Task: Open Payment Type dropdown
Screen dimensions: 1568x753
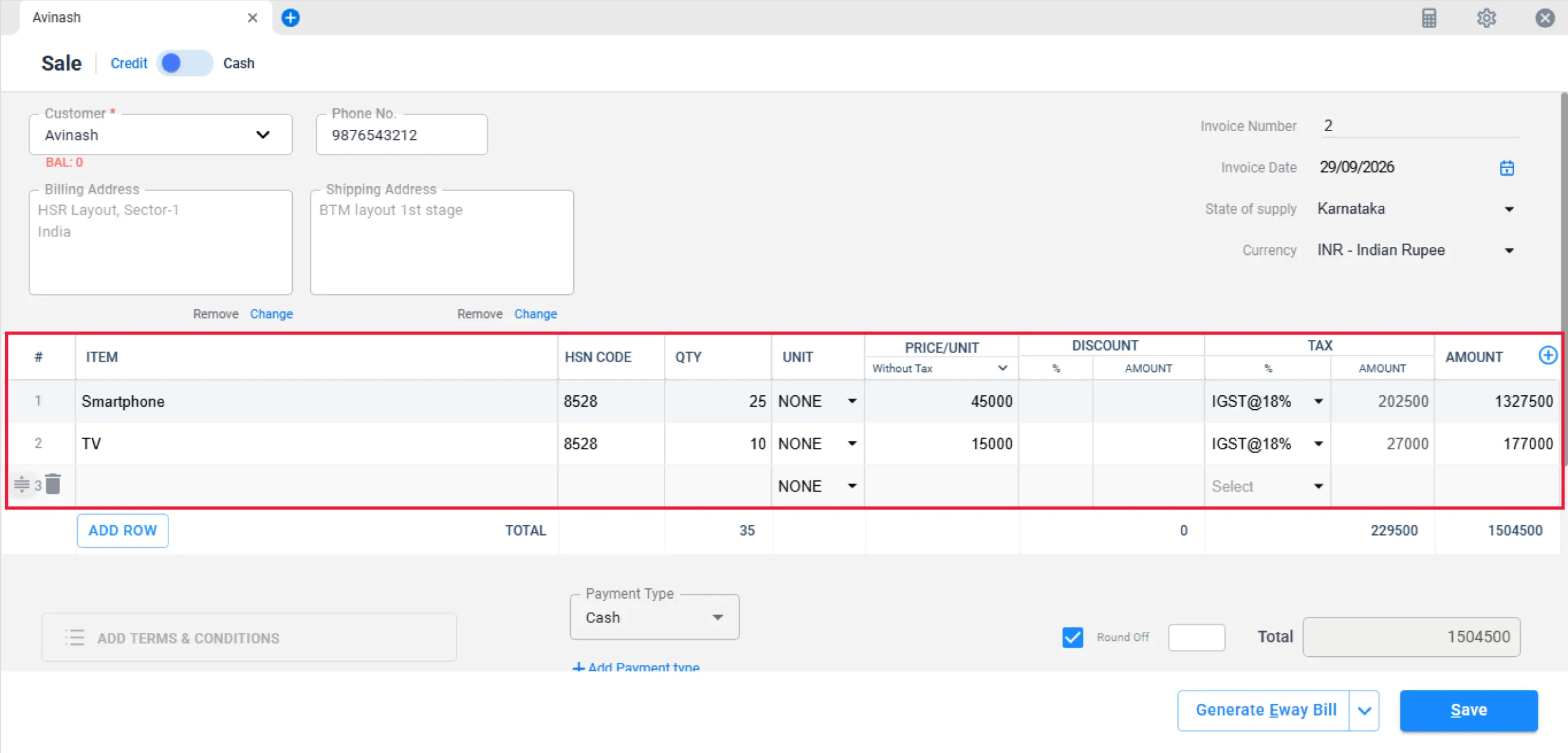Action: coord(654,618)
